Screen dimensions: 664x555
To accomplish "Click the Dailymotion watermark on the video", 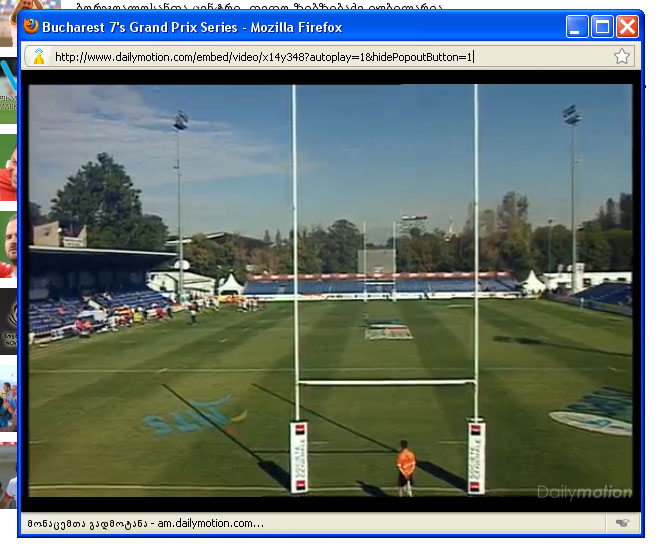I will pyautogui.click(x=584, y=491).
